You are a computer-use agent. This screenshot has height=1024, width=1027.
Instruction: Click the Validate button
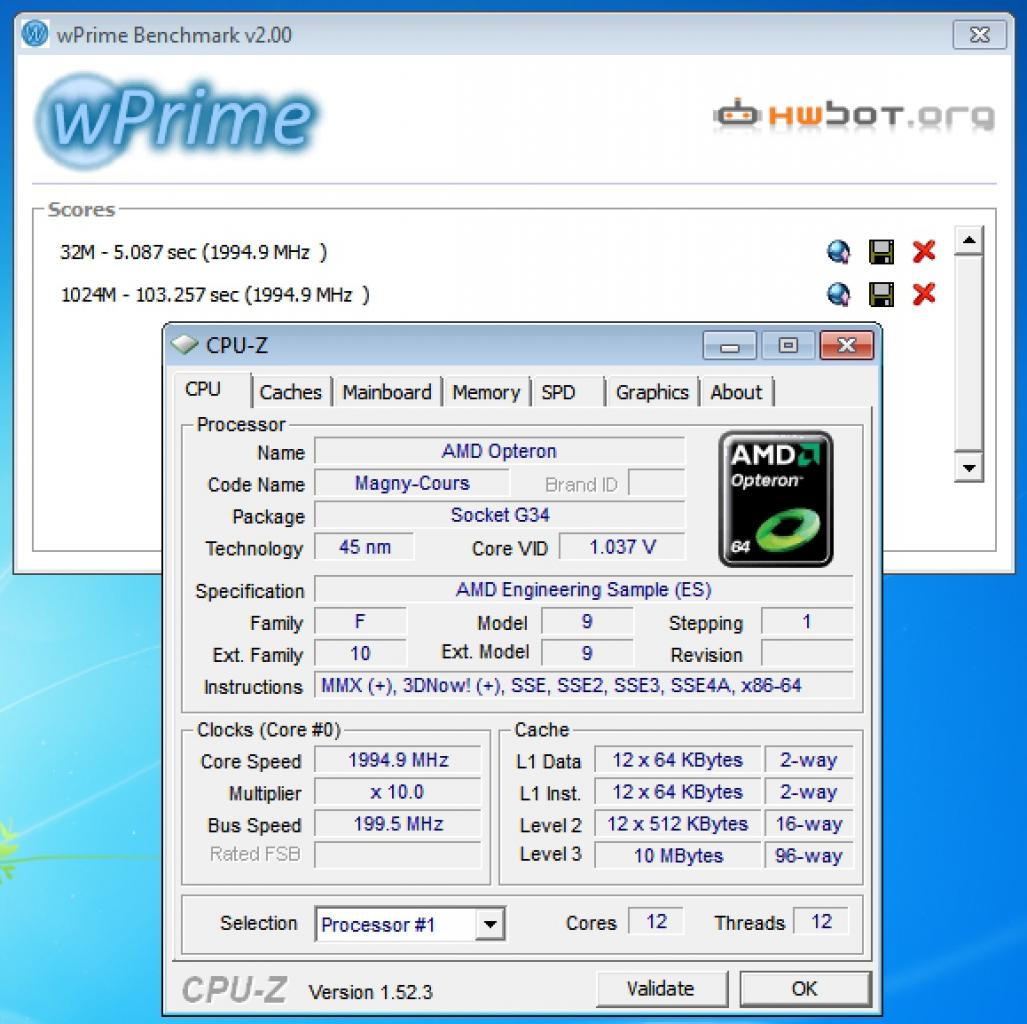point(662,989)
